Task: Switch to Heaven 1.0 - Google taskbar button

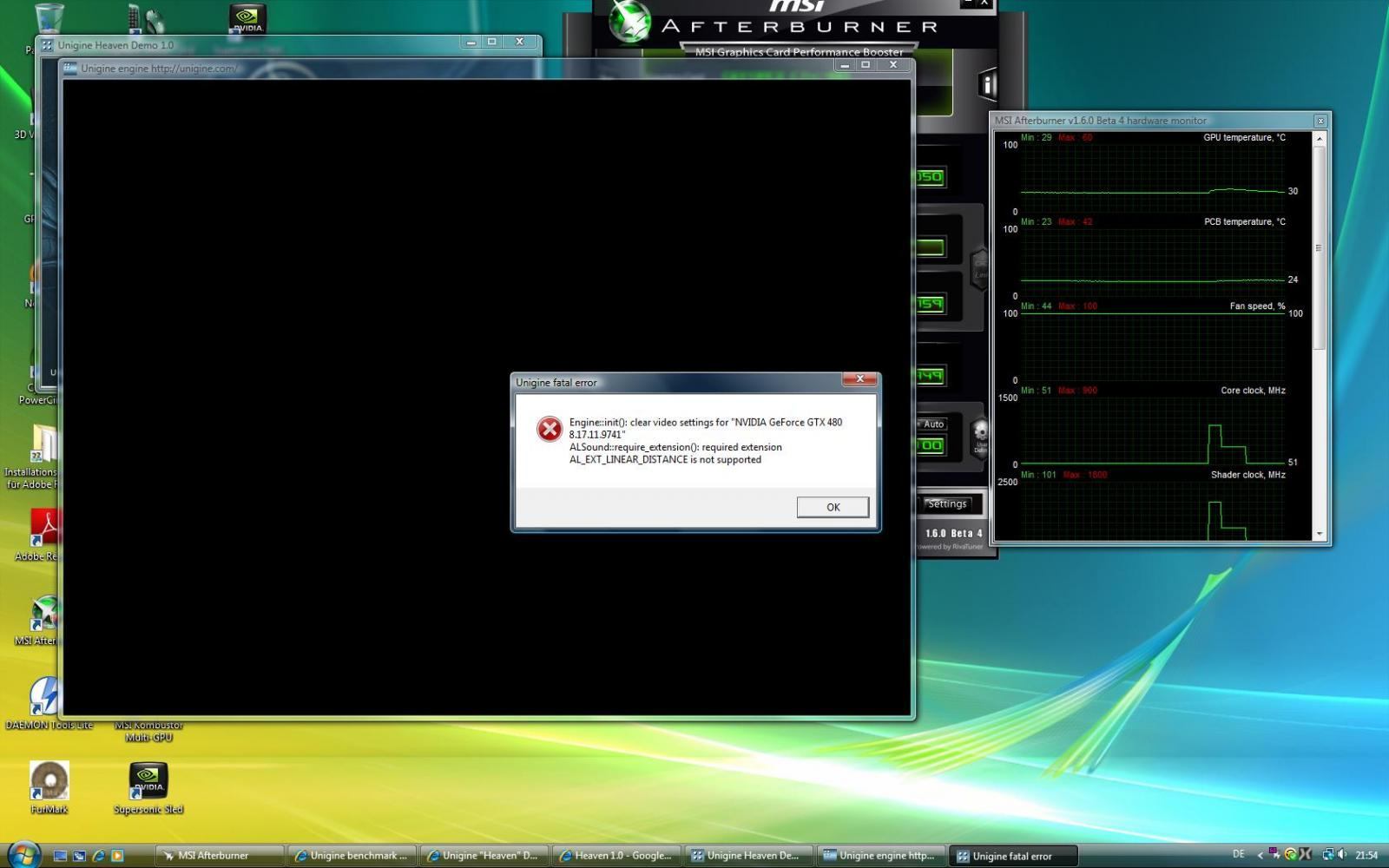Action: pyautogui.click(x=616, y=856)
